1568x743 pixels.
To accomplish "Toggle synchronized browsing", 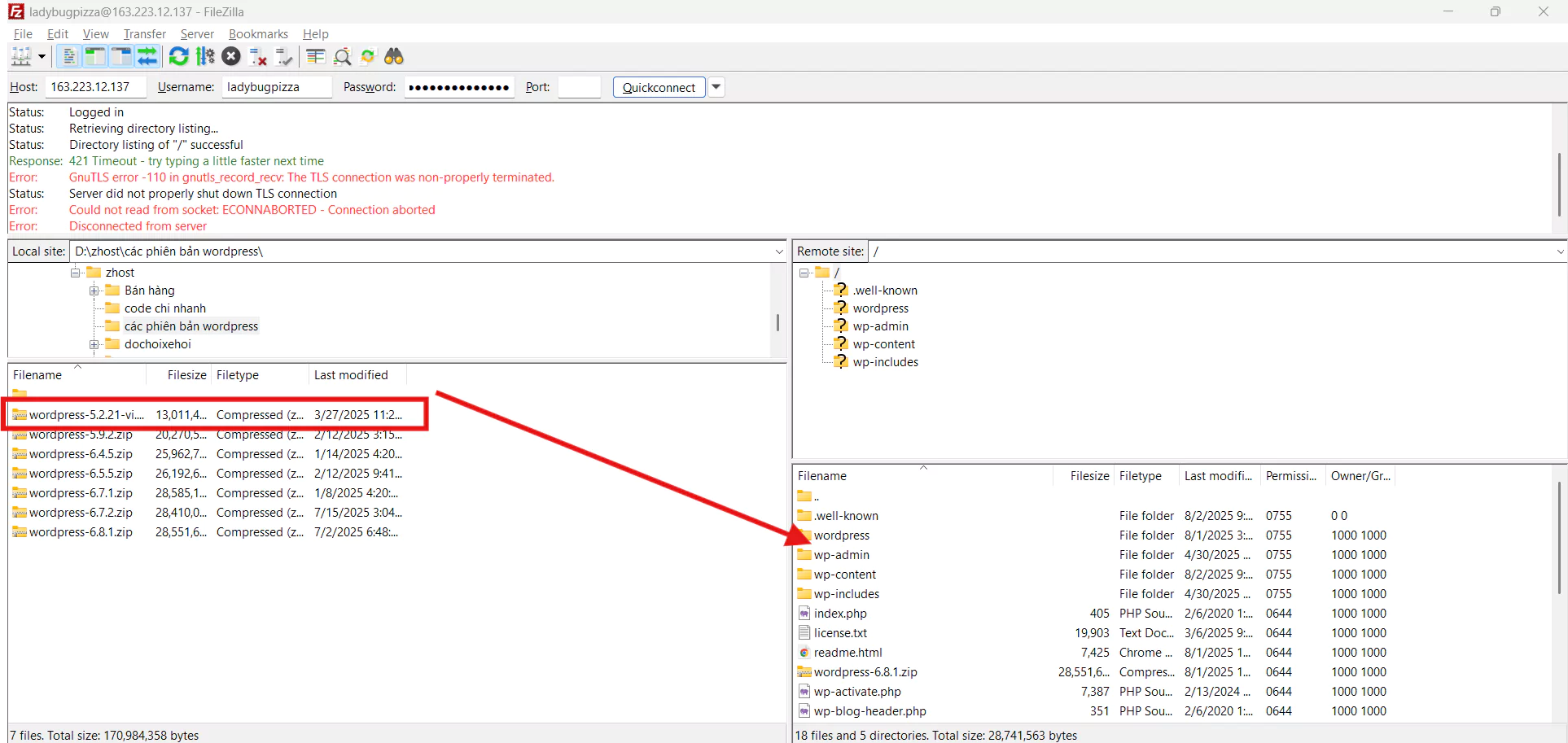I will click(368, 56).
